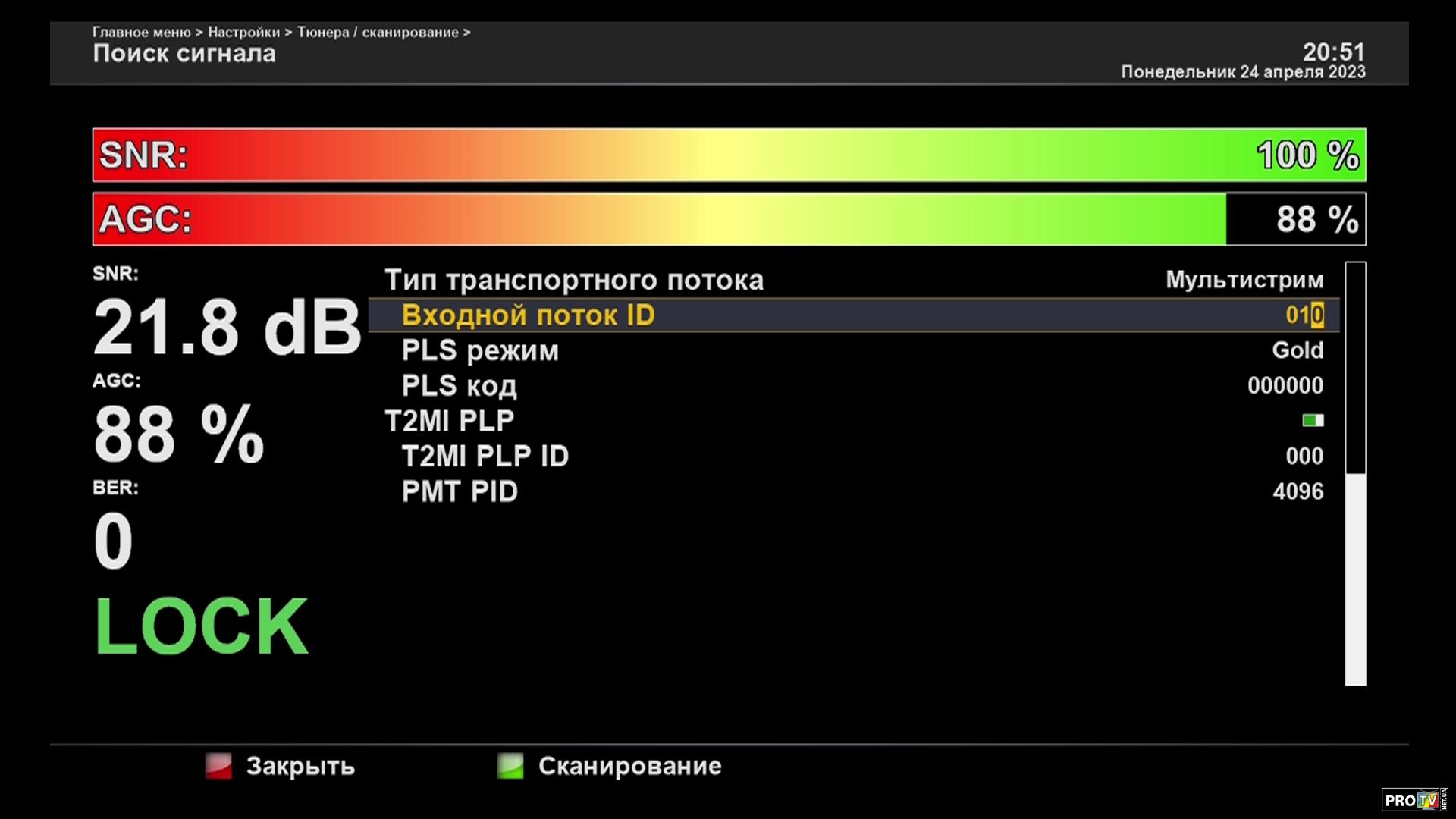1456x819 pixels.
Task: Edit the input stream ID value 010
Action: pos(1304,315)
